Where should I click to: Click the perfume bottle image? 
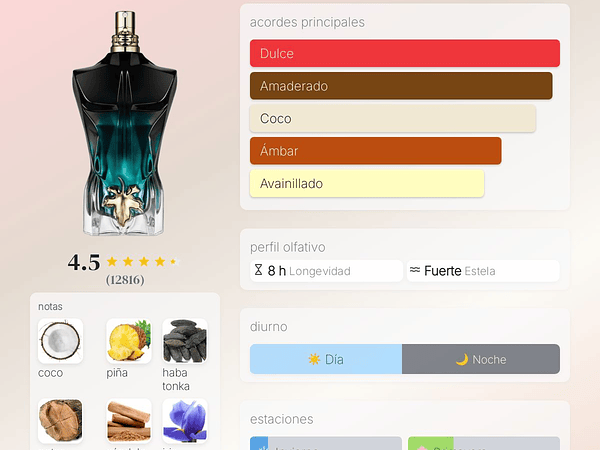tap(124, 123)
